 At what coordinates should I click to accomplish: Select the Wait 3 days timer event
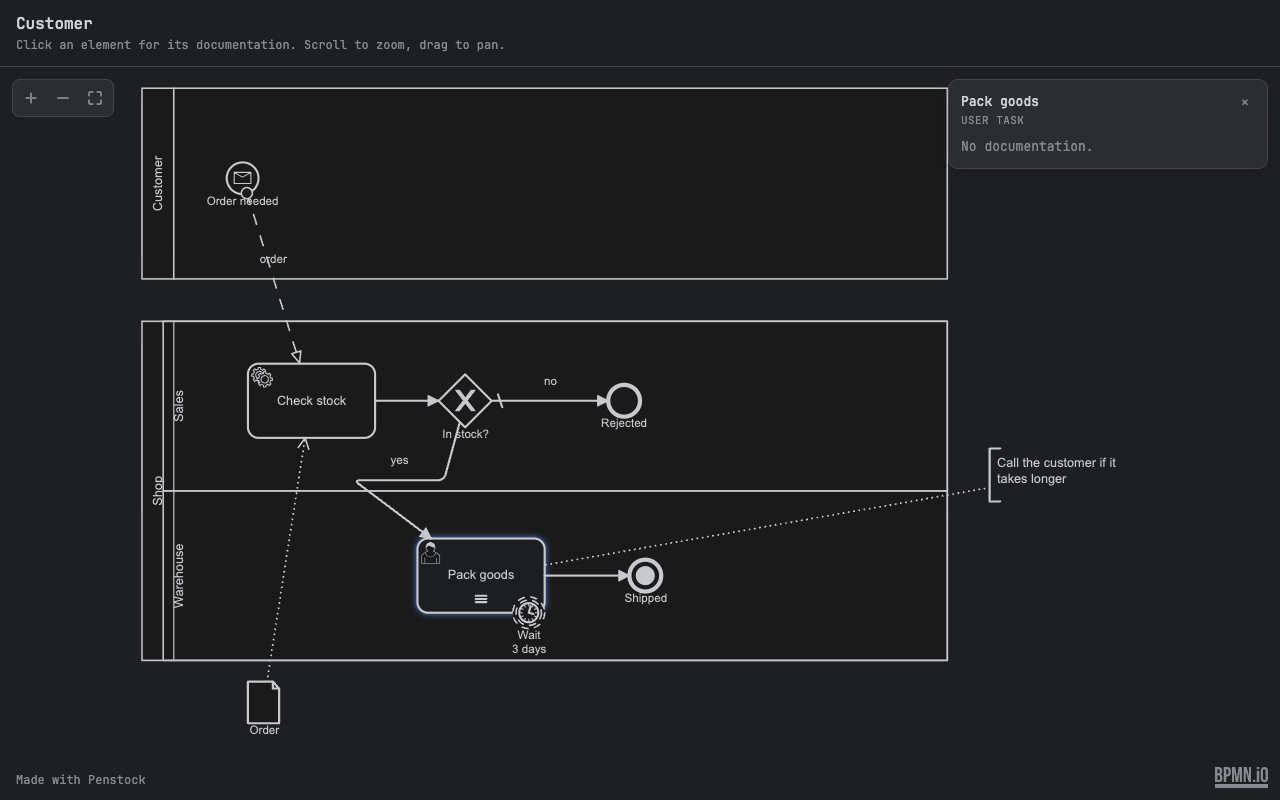click(529, 612)
